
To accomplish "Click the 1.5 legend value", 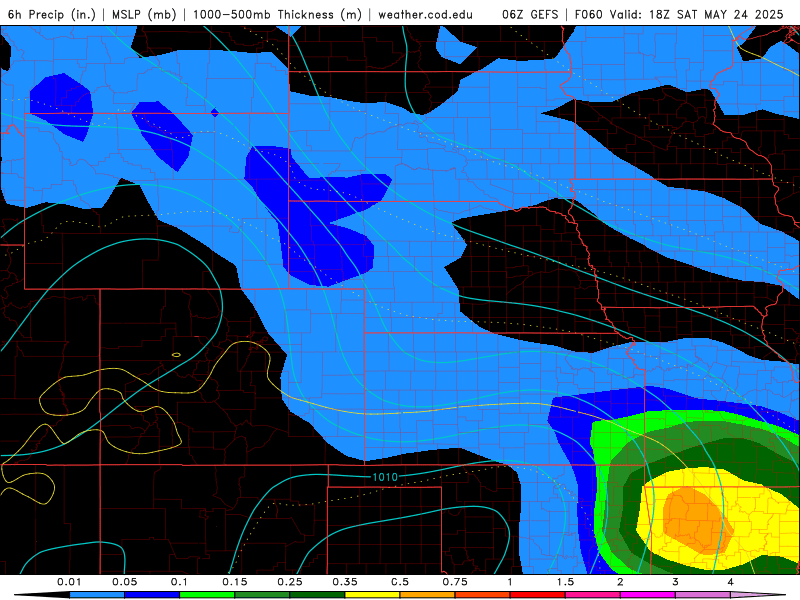I will 565,582.
